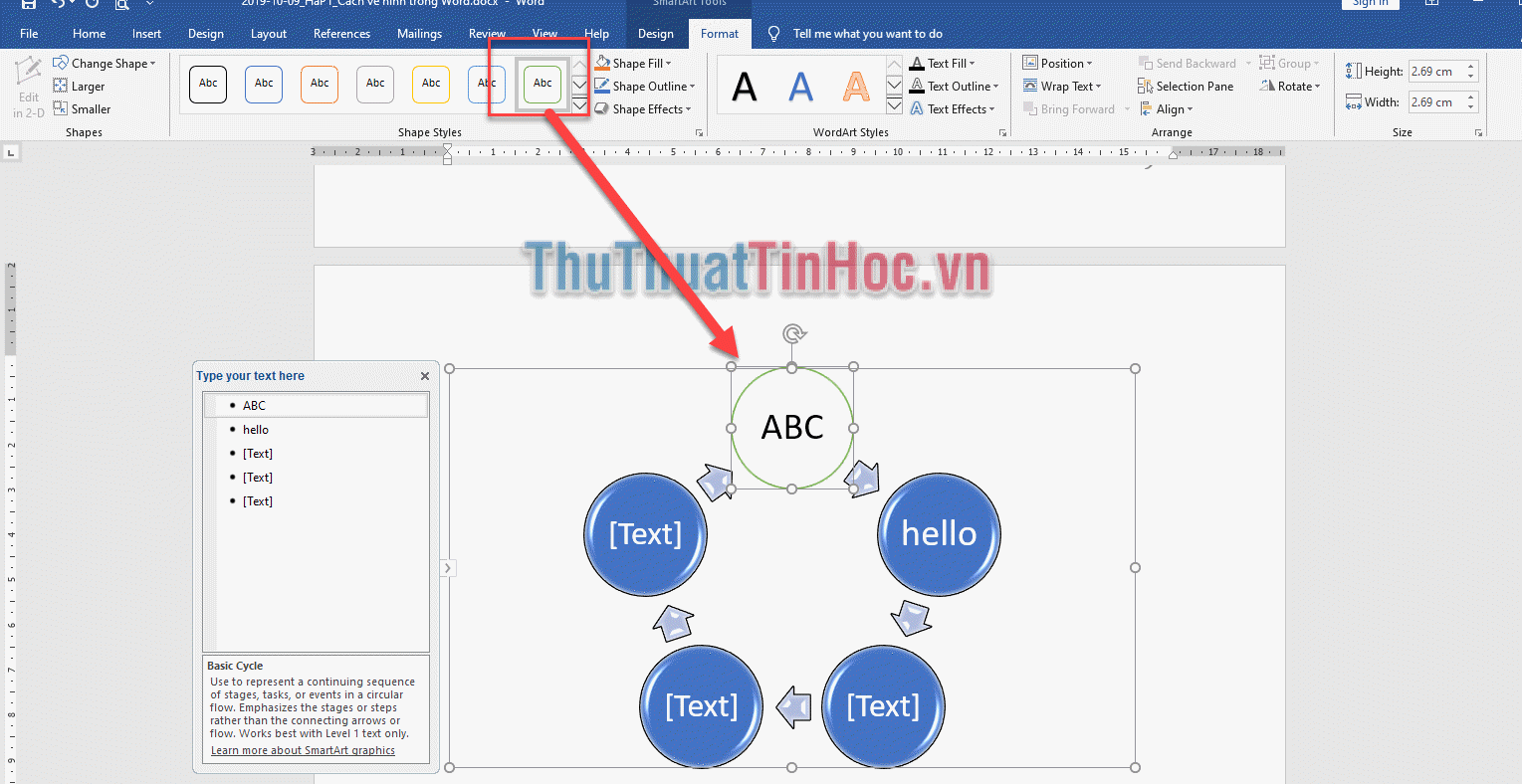The height and width of the screenshot is (784, 1522).
Task: Open the Text Fill menu
Action: point(943,63)
